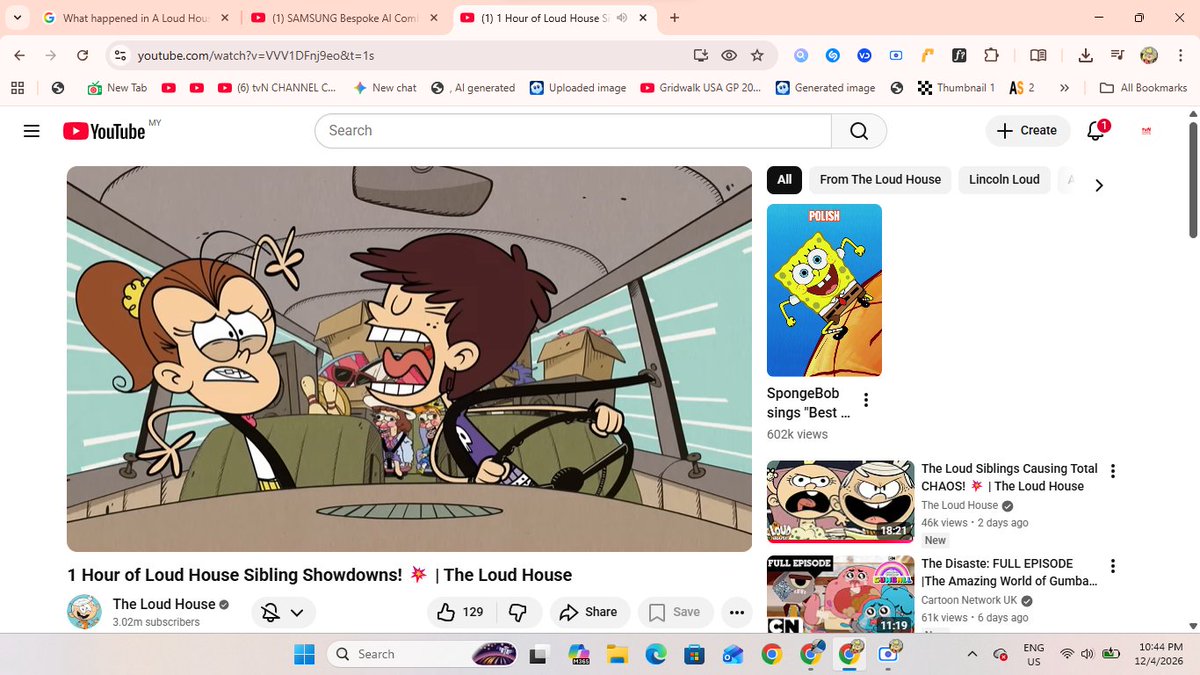1200x675 pixels.
Task: Open the SpongeBob Polish short thumbnail
Action: pyautogui.click(x=824, y=290)
